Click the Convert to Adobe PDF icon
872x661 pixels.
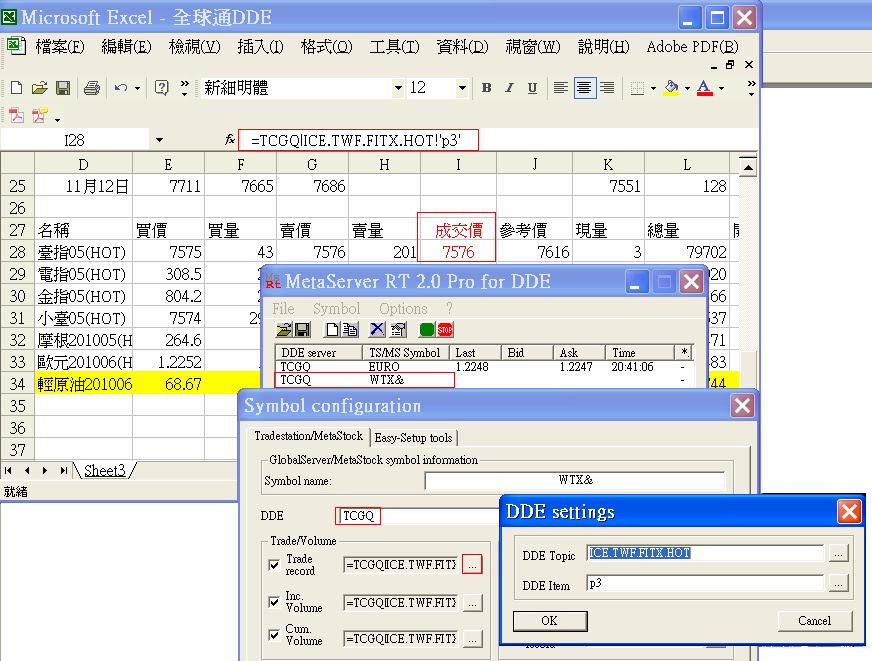[x=17, y=116]
